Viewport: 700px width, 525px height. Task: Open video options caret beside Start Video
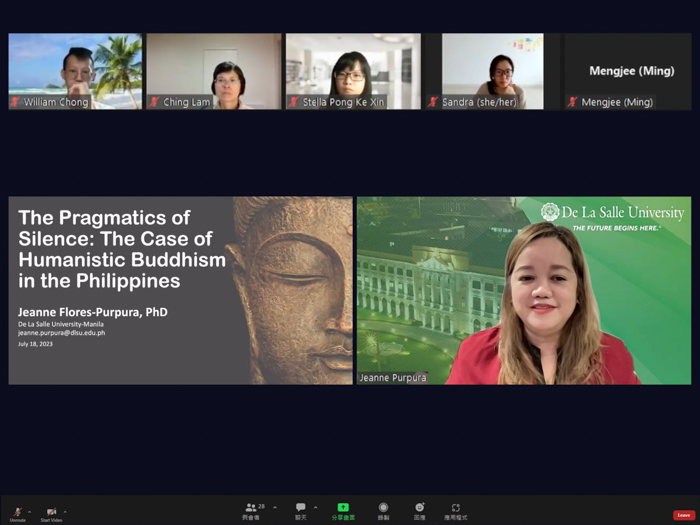[65, 512]
